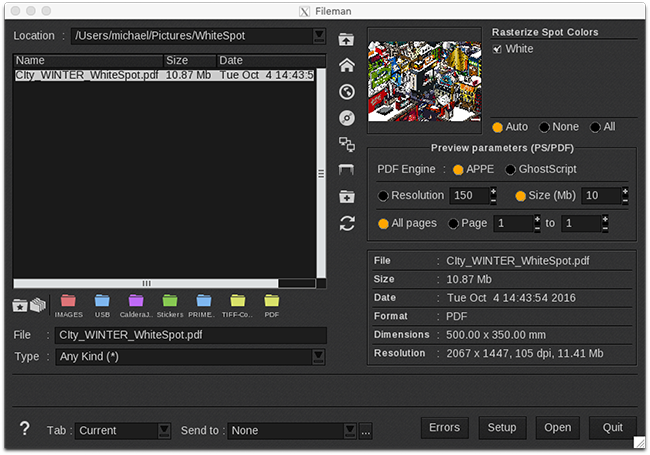Open the Send to dropdown
The height and width of the screenshot is (455, 650).
coord(349,430)
